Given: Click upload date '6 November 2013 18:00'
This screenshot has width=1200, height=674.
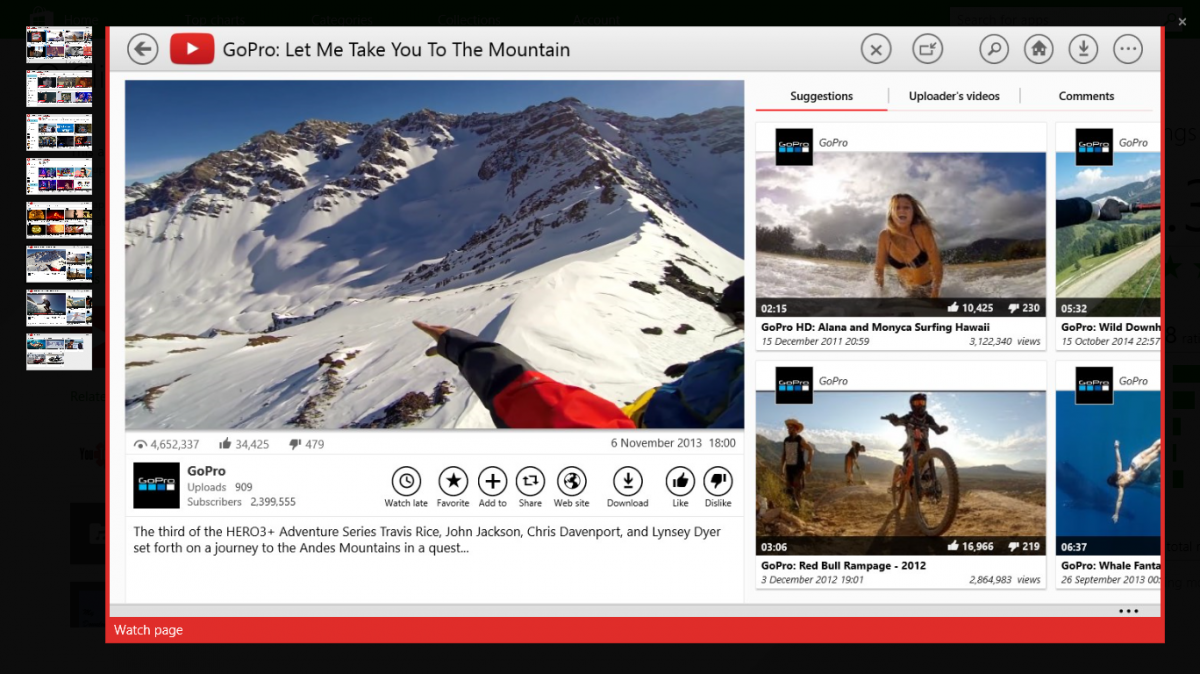Looking at the screenshot, I should (x=673, y=443).
